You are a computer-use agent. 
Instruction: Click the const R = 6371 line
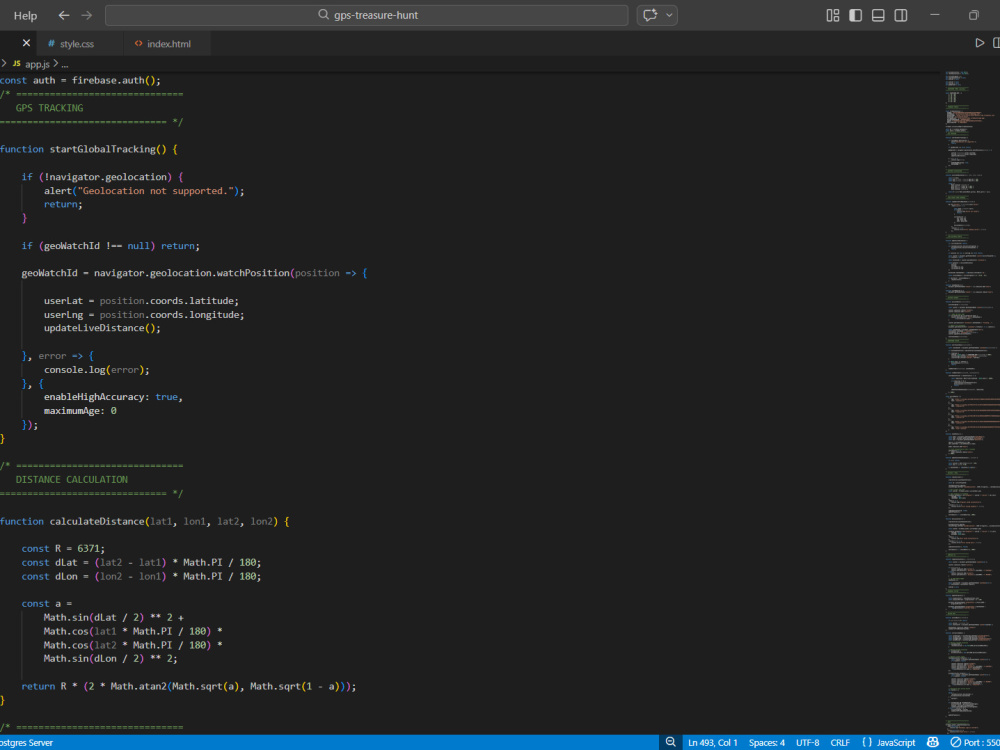click(x=63, y=548)
